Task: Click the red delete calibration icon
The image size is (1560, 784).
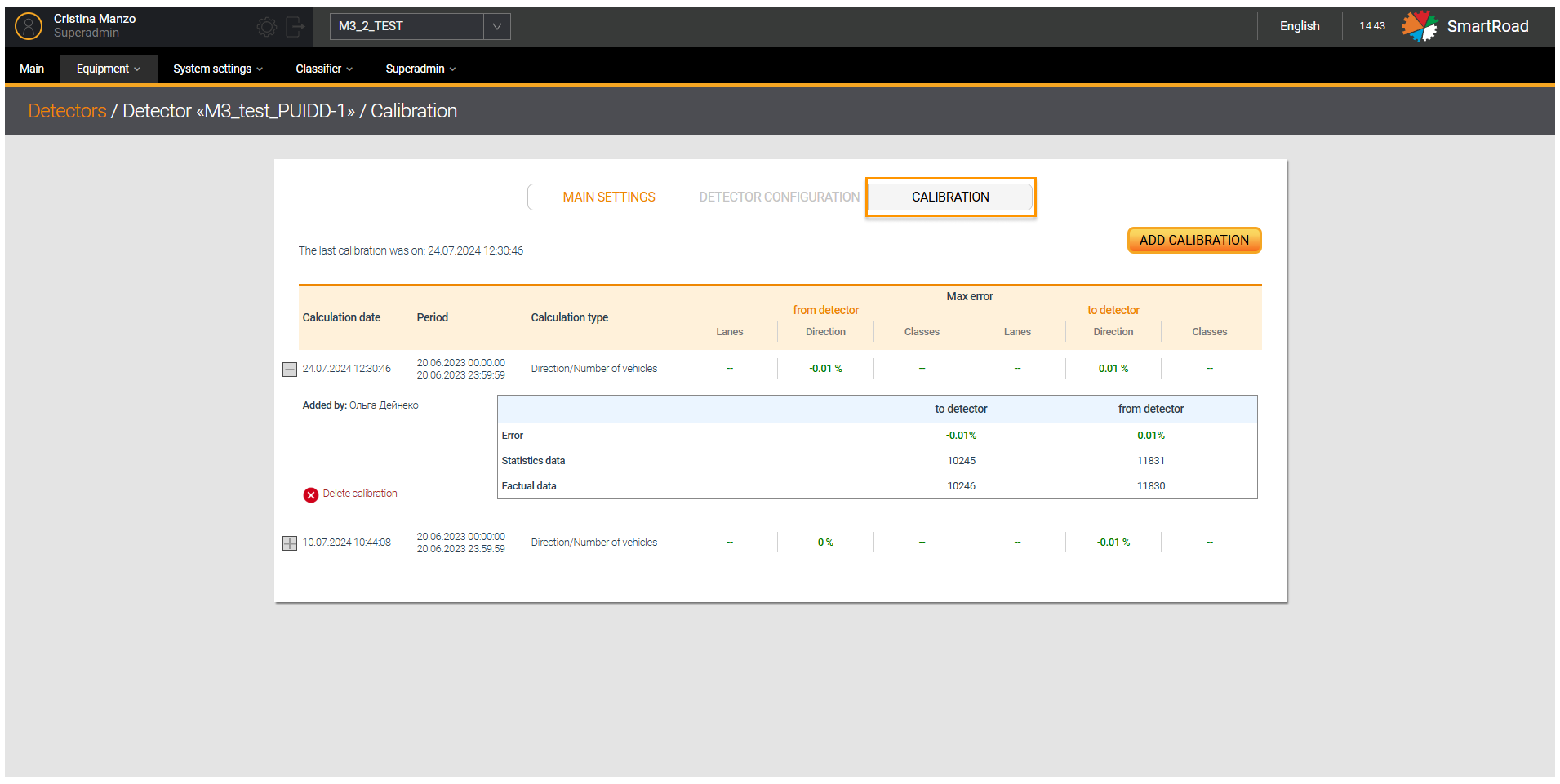Action: click(311, 495)
